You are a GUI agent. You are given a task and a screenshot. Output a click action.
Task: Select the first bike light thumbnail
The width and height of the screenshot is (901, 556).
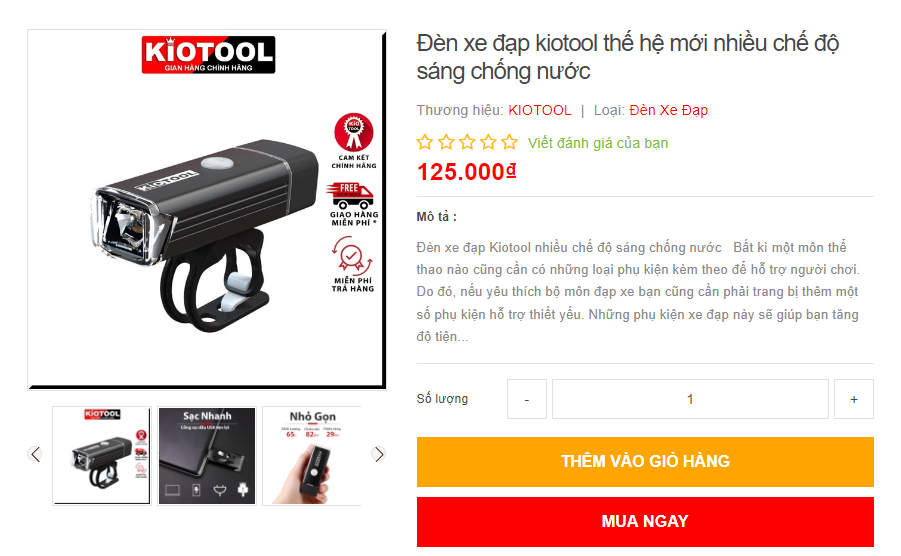[102, 455]
